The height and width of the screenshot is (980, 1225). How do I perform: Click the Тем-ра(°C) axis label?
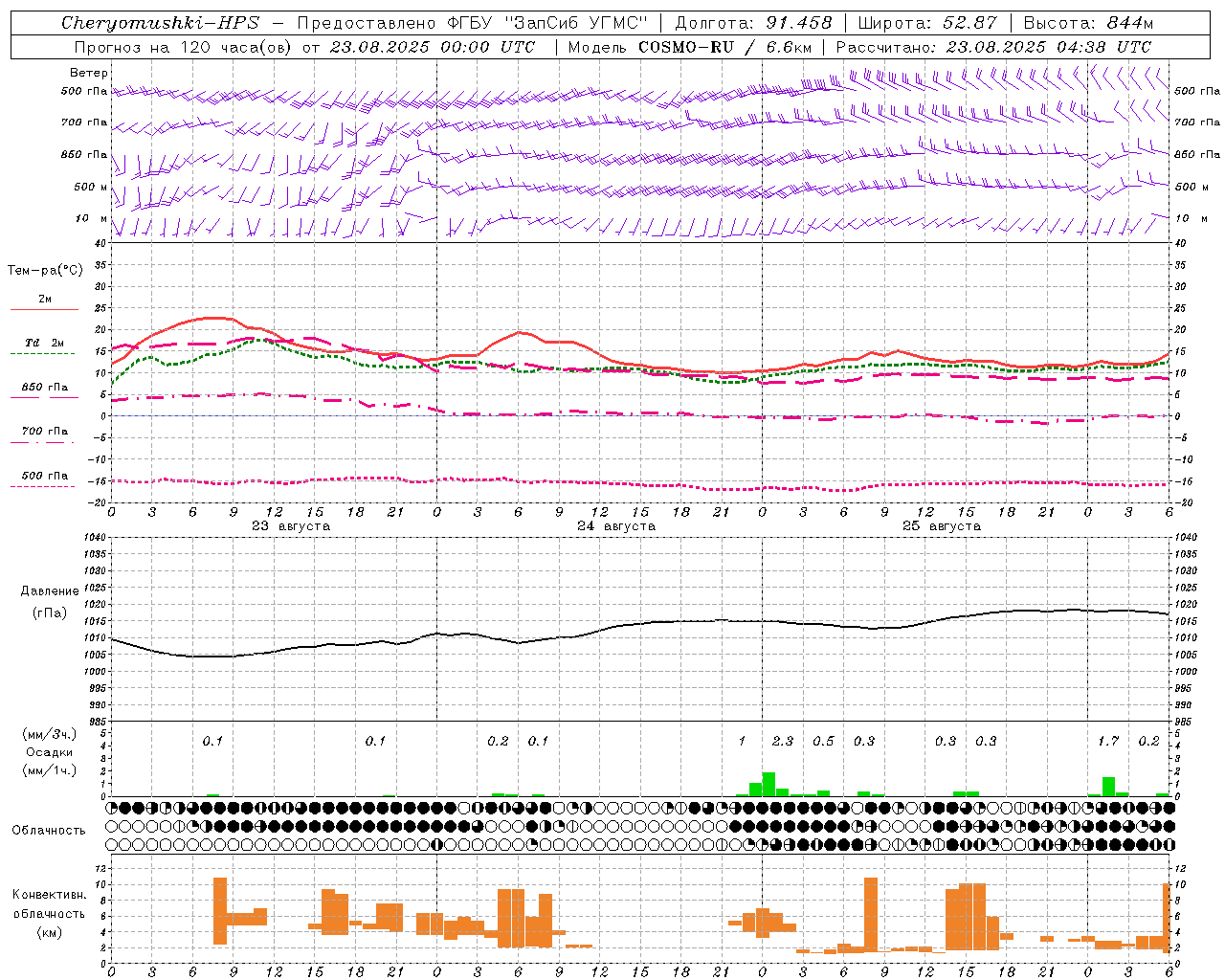pos(45,271)
